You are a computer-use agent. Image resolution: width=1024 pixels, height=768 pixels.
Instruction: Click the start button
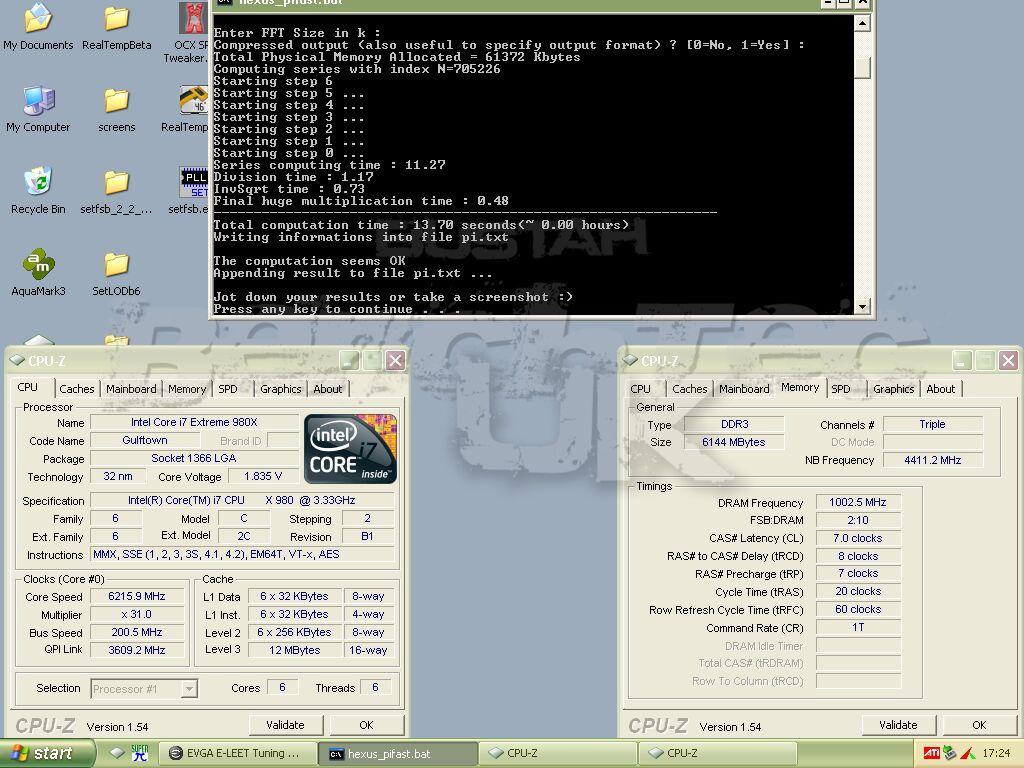click(46, 754)
